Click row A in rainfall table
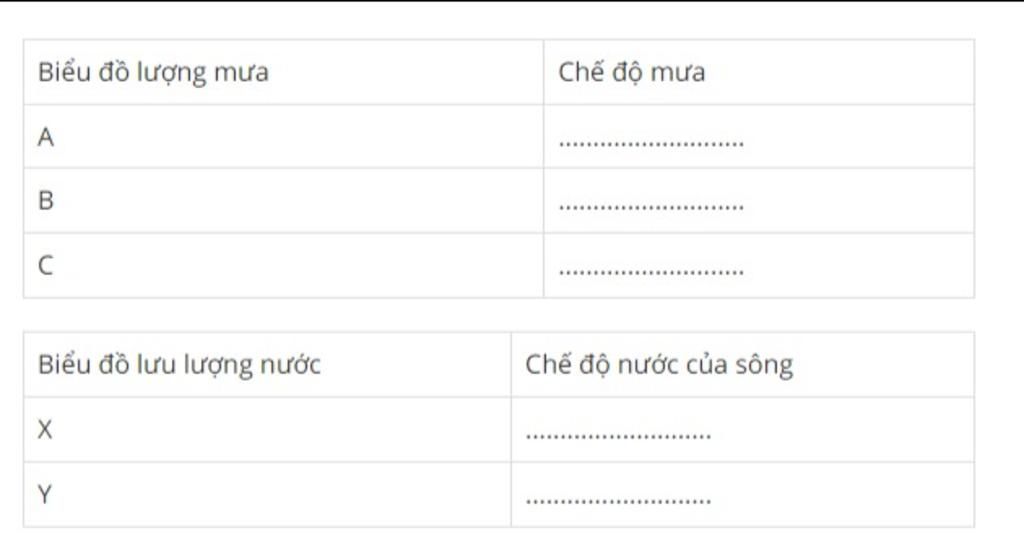This screenshot has width=1024, height=546. [x=499, y=136]
